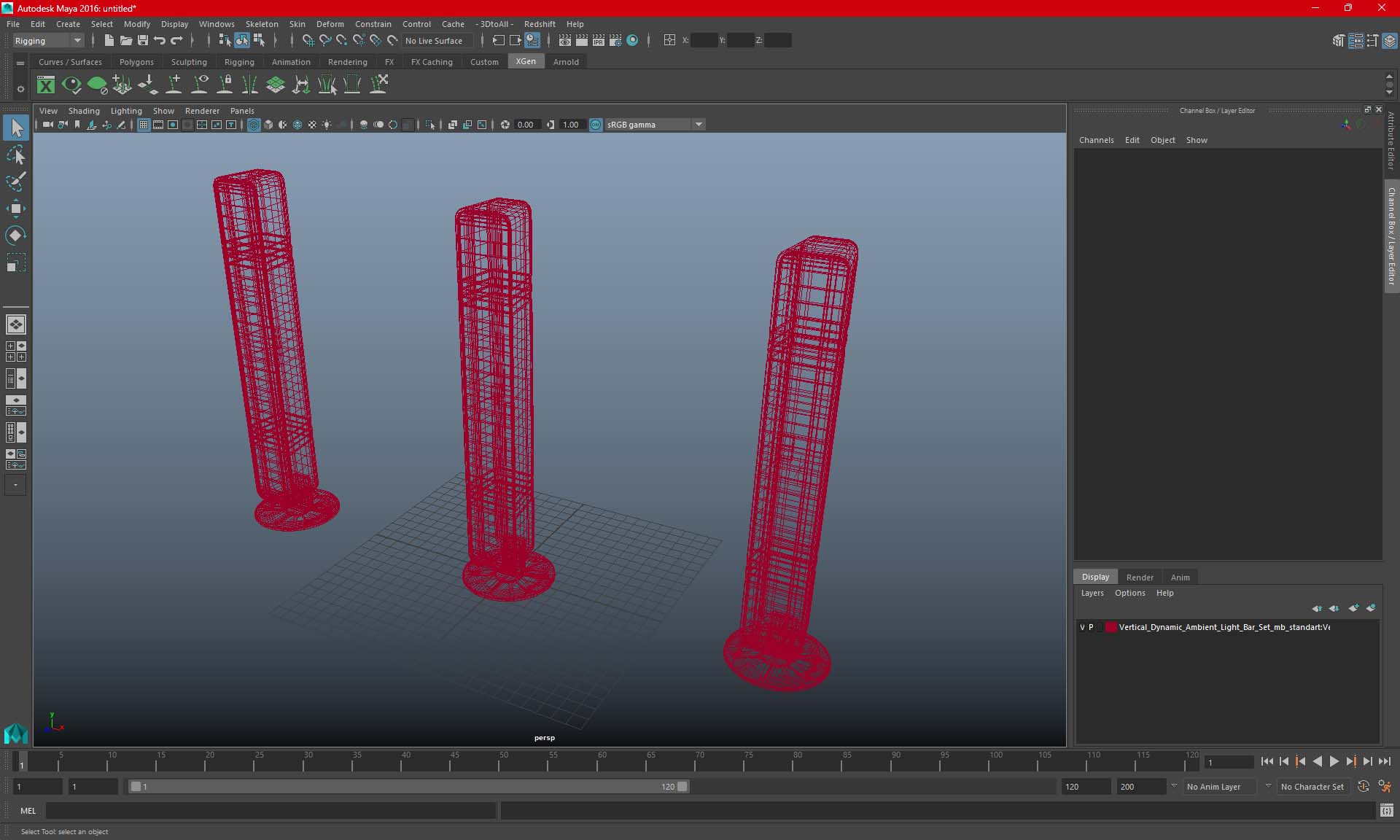Click the Save Scene icon

pyautogui.click(x=143, y=41)
